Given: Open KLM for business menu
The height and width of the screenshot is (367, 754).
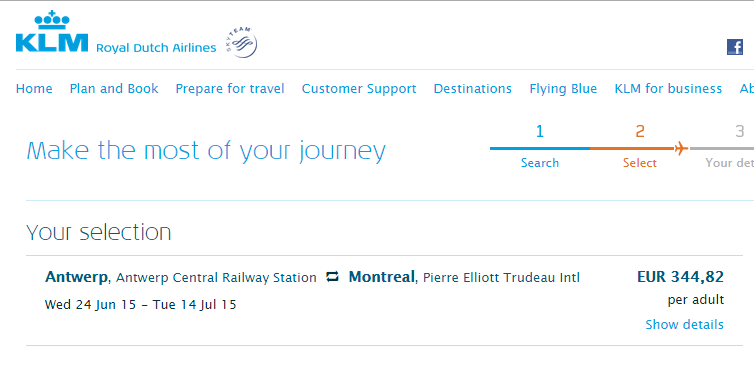Looking at the screenshot, I should [668, 89].
